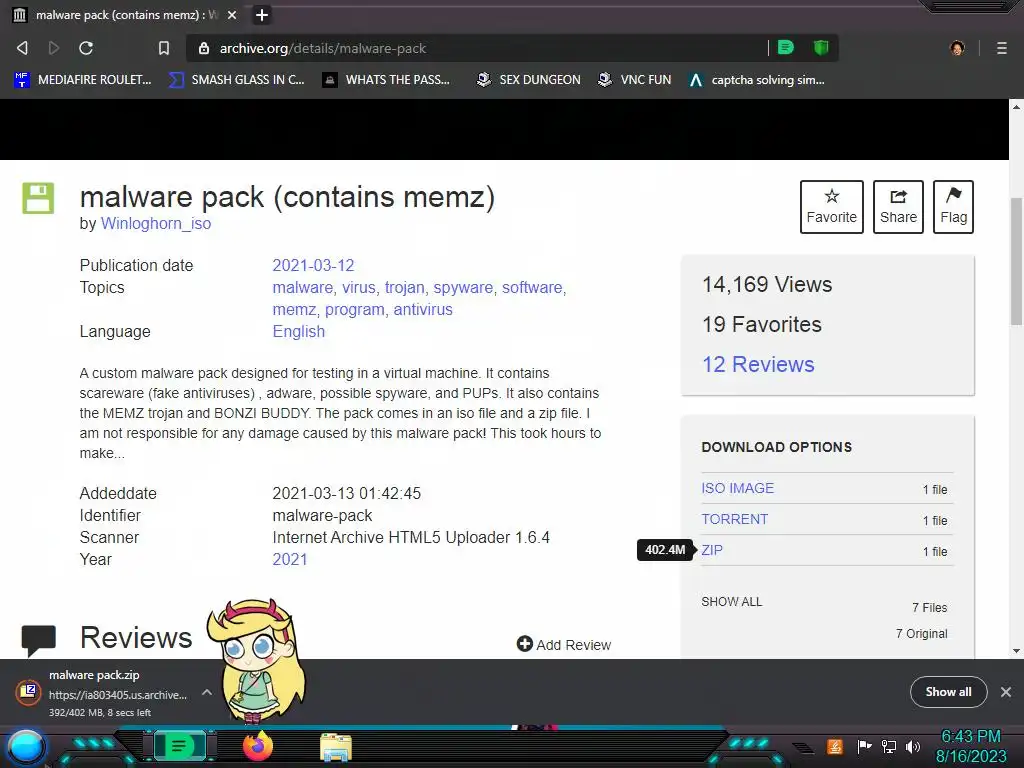The image size is (1024, 768).
Task: Open the captcha solving sim... bookmark
Action: pyautogui.click(x=758, y=80)
